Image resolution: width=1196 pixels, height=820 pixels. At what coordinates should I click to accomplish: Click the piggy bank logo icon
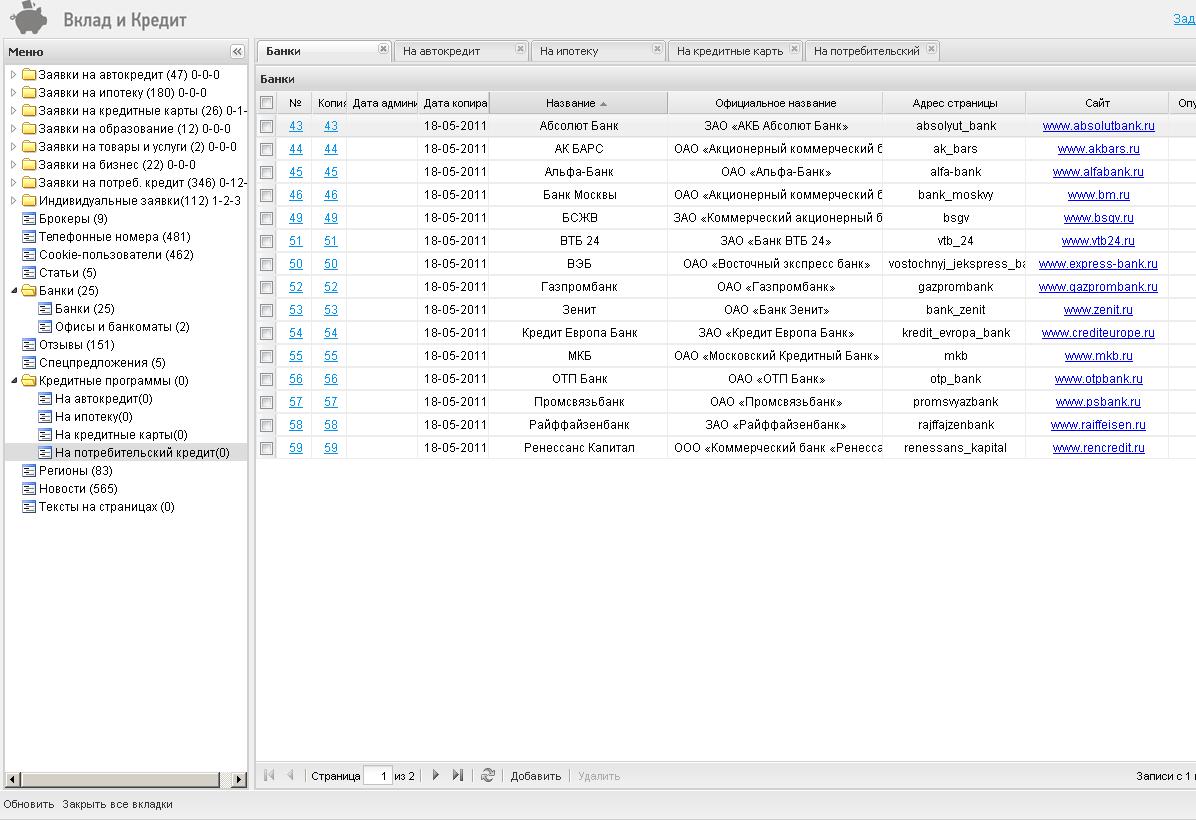tap(29, 18)
